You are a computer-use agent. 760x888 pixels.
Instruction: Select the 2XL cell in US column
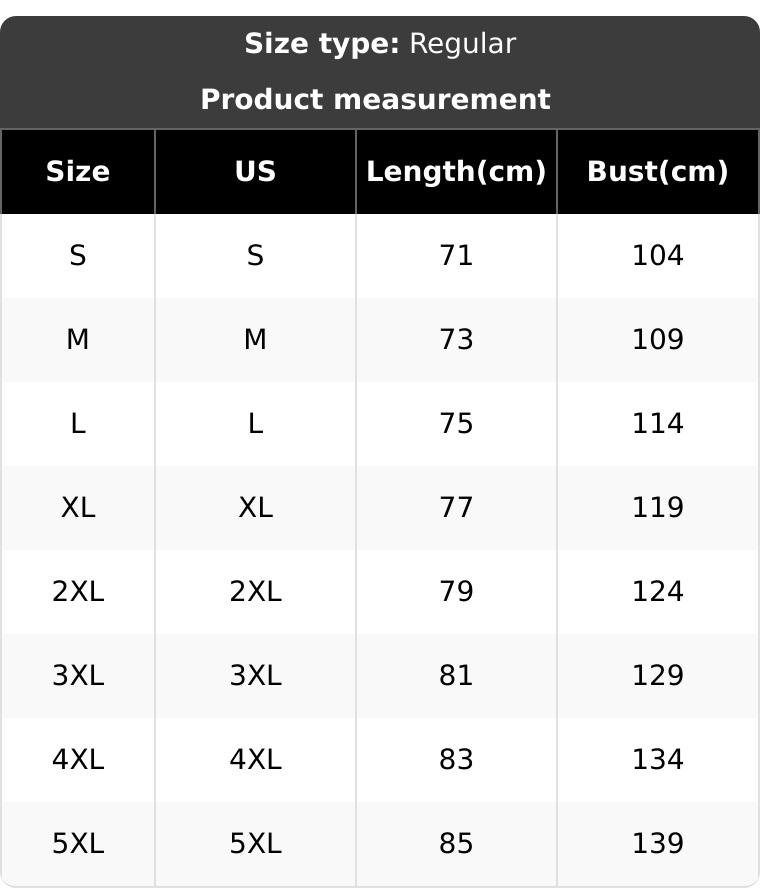click(x=255, y=592)
